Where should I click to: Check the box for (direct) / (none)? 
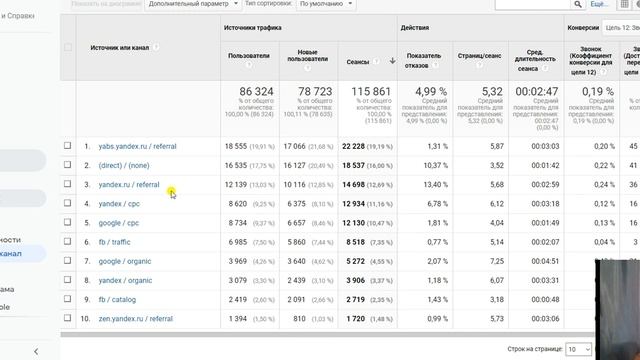coord(67,165)
